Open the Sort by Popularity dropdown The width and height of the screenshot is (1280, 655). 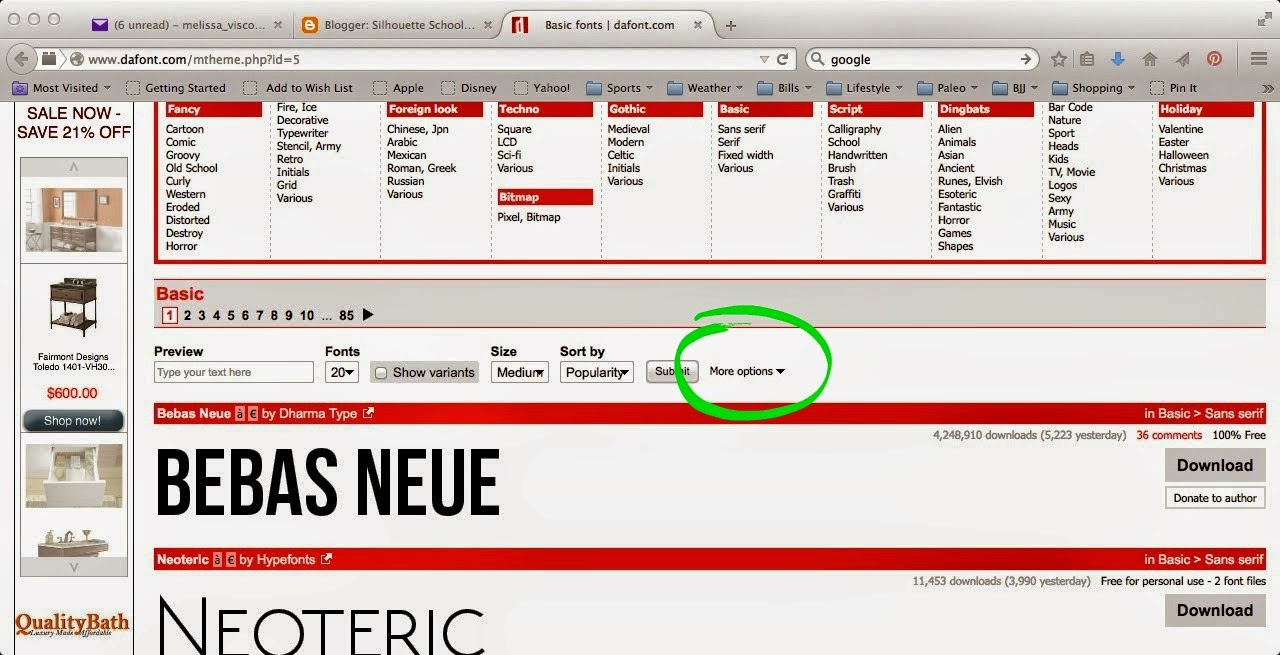pyautogui.click(x=596, y=372)
